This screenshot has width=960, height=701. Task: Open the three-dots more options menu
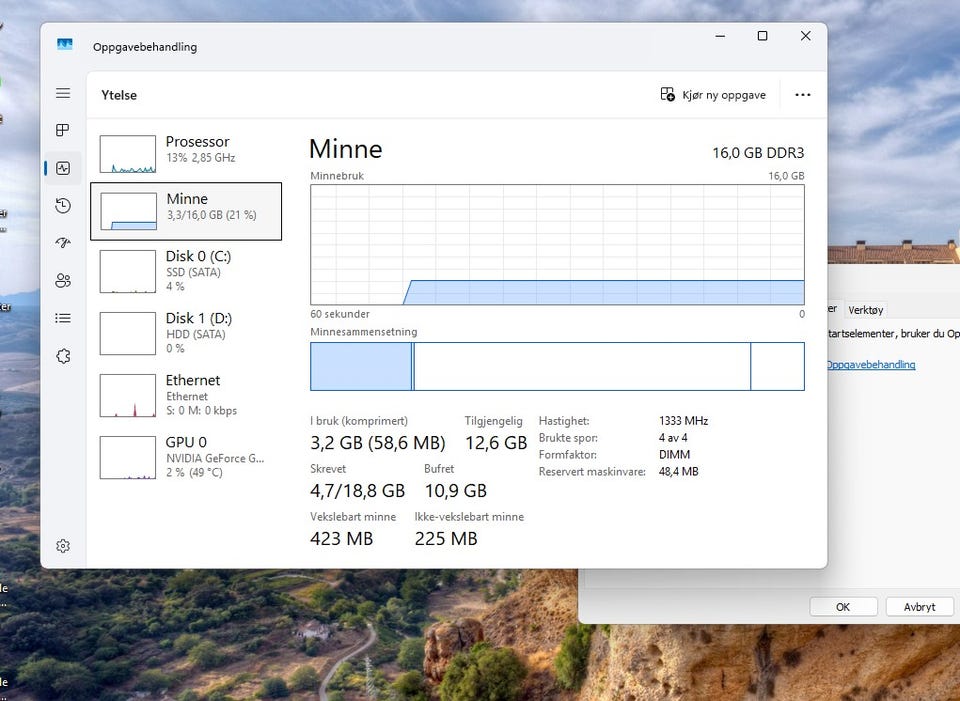tap(803, 95)
